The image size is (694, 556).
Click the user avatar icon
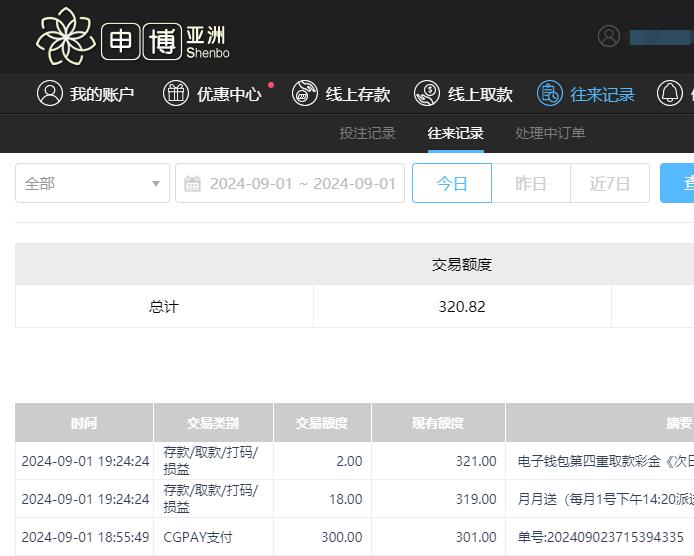point(609,36)
